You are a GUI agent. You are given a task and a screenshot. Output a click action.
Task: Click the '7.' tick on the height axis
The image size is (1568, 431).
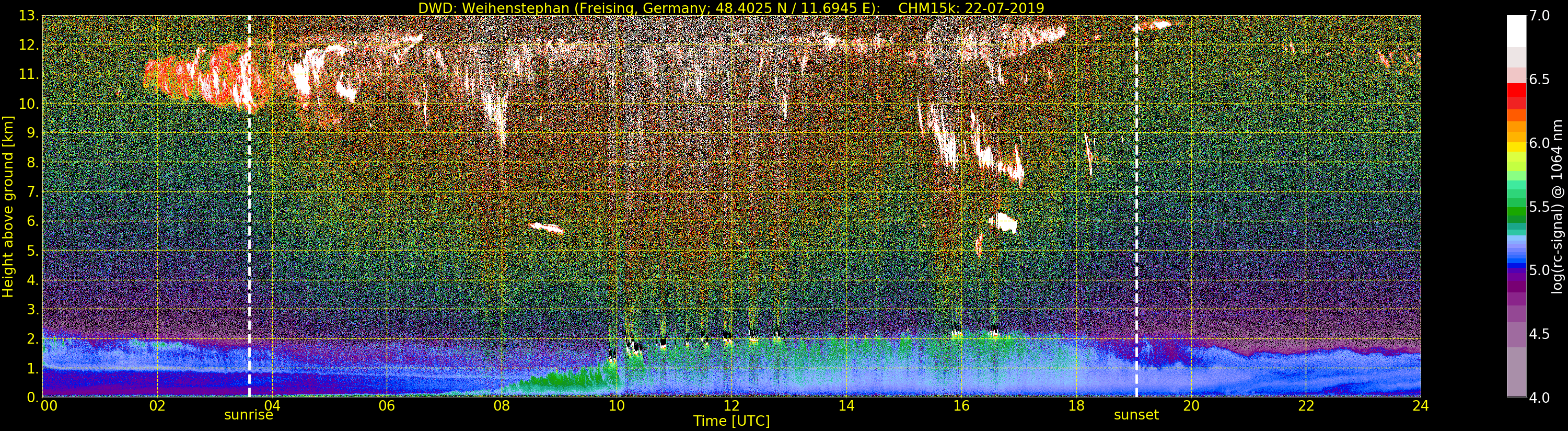pos(32,192)
